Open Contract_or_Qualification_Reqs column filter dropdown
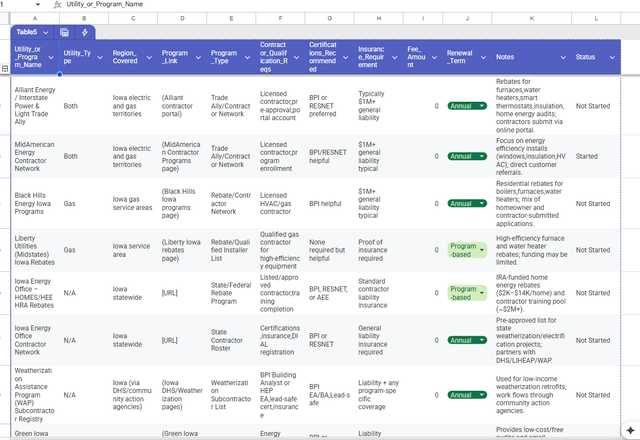Screen dimensions: 640x440 pos(296,58)
